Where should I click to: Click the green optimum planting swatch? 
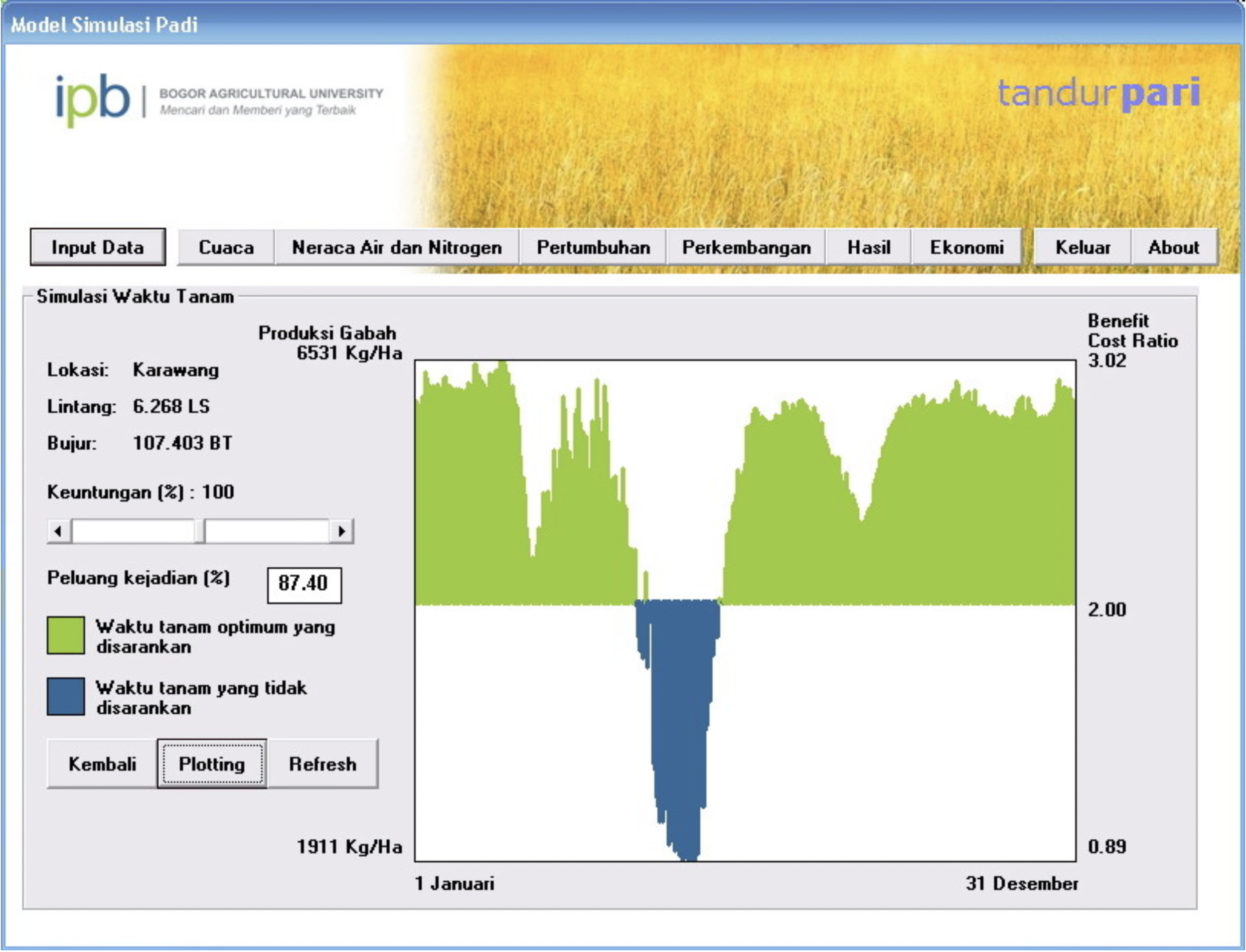[66, 636]
